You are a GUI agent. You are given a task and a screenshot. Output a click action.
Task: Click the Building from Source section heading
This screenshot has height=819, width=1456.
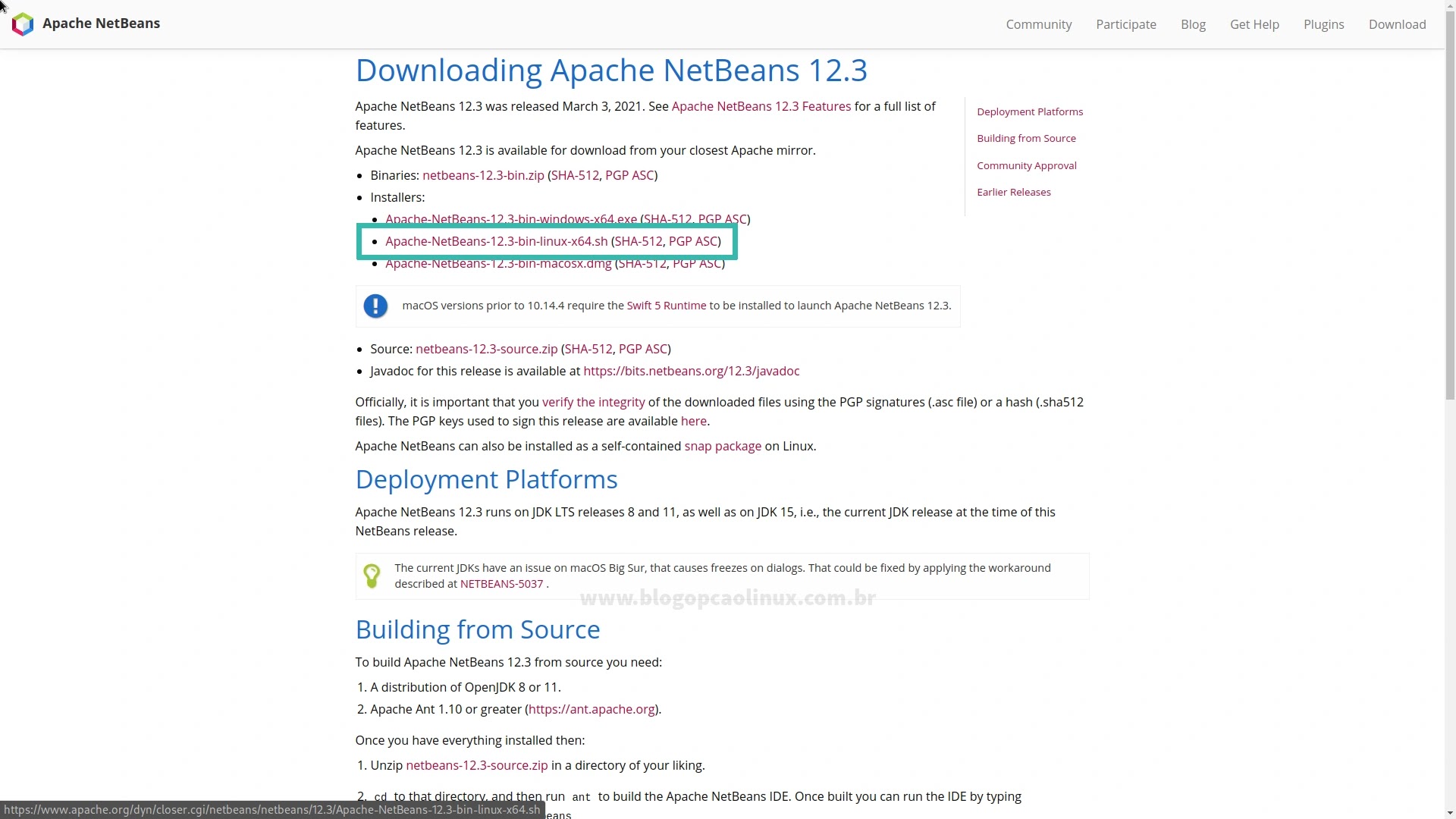coord(477,629)
